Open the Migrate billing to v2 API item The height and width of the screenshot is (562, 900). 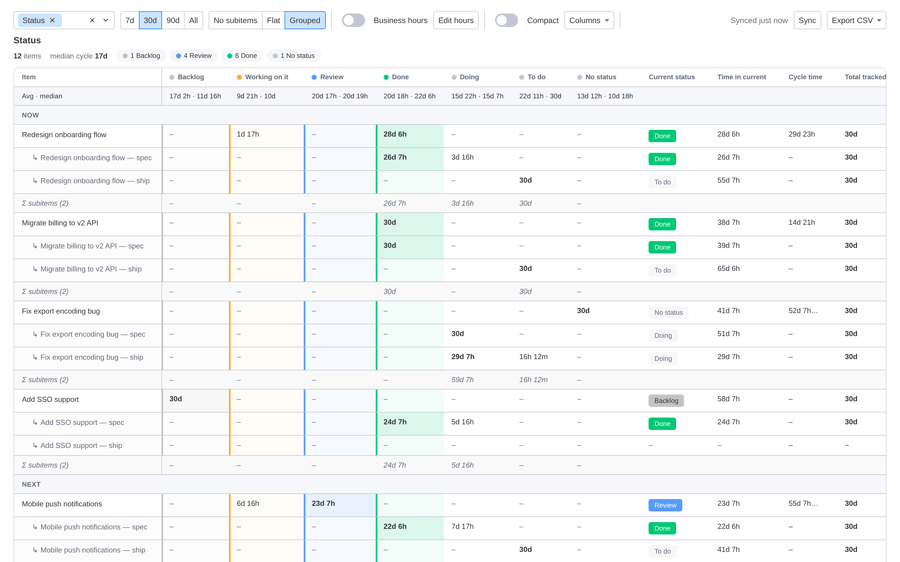pyautogui.click(x=60, y=223)
